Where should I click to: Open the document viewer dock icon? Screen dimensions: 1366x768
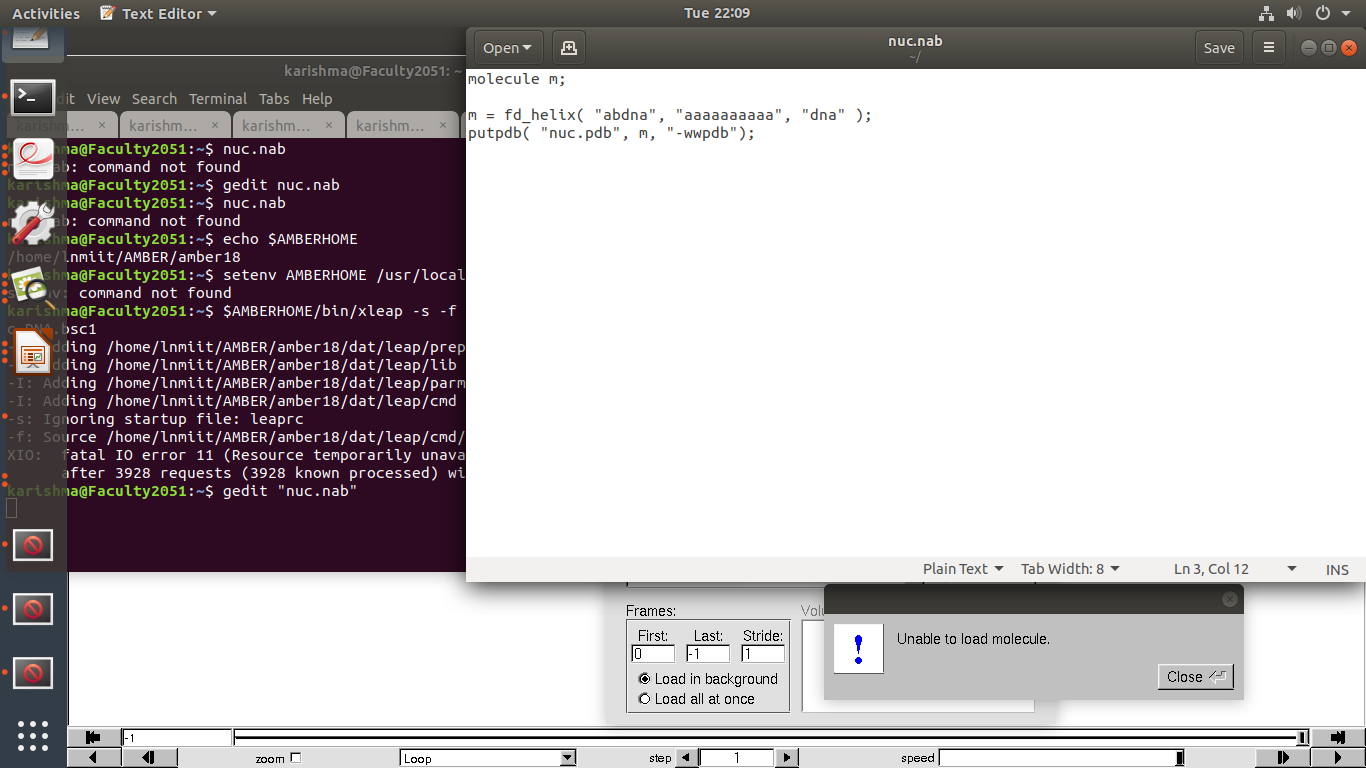click(33, 159)
